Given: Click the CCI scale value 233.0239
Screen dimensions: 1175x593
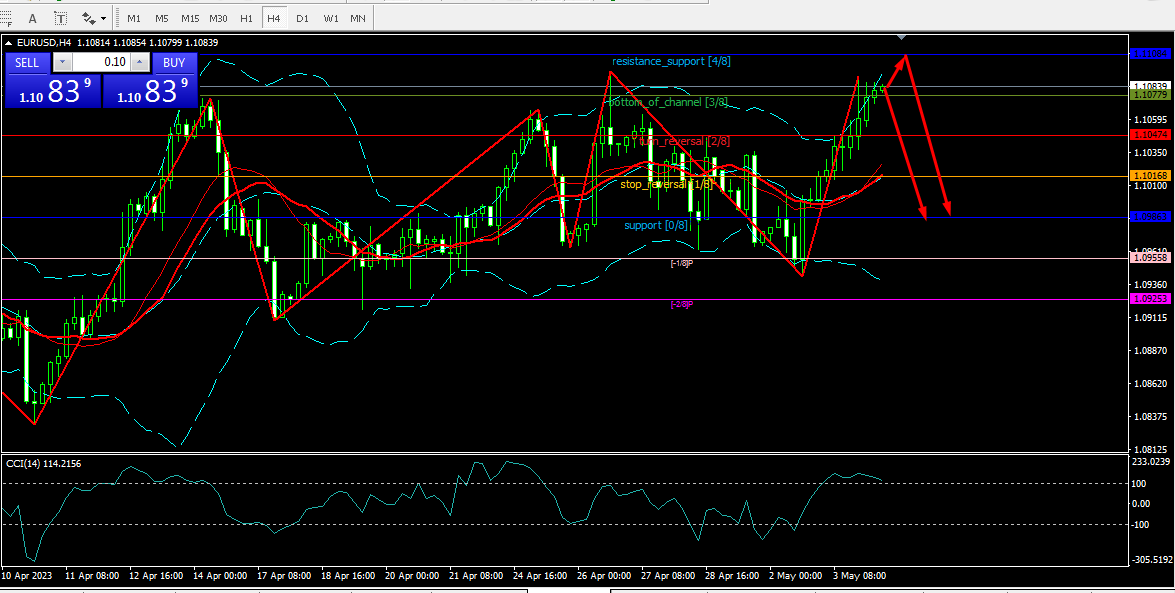Looking at the screenshot, I should (x=1150, y=463).
